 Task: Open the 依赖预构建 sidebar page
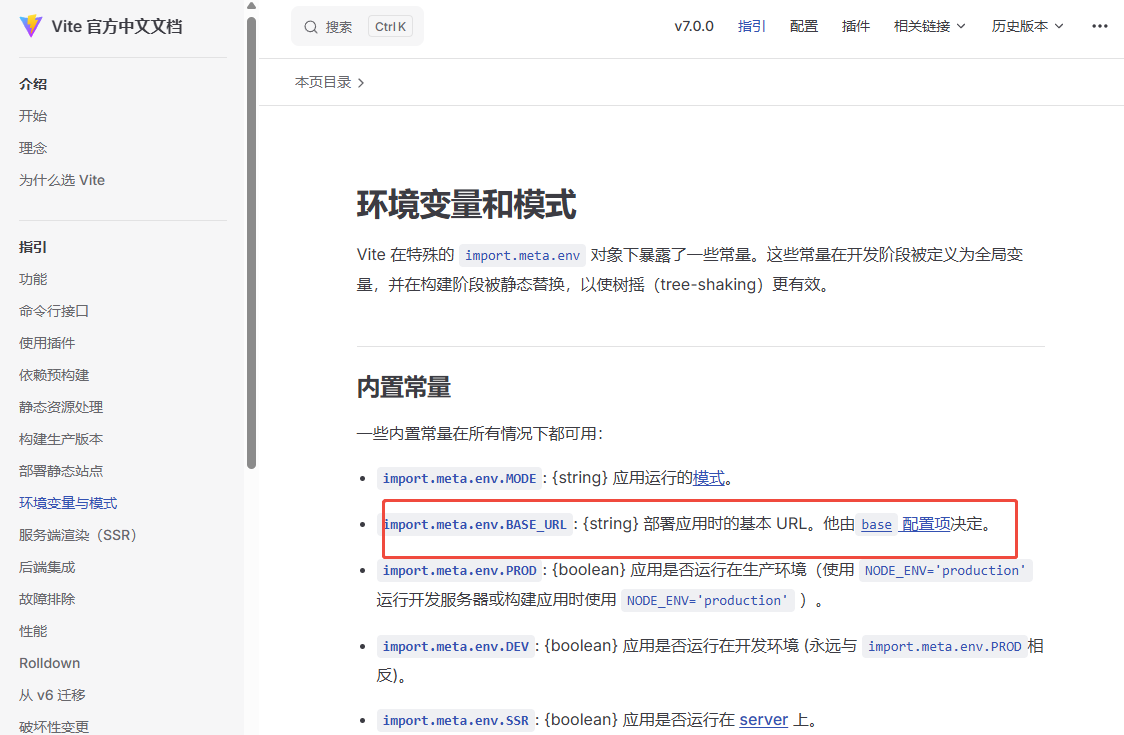pos(54,376)
